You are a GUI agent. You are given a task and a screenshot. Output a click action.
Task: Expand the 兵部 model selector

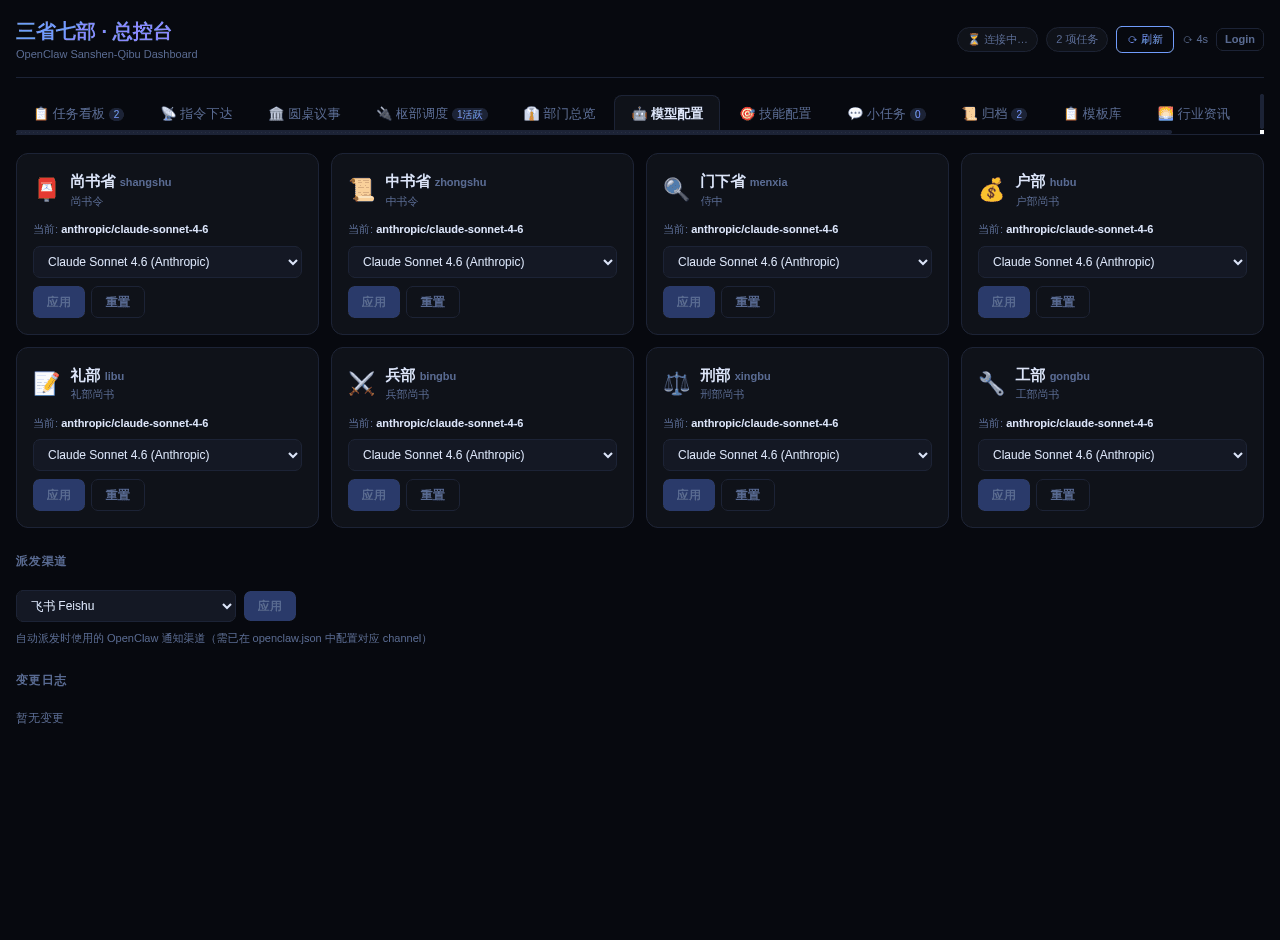[482, 455]
